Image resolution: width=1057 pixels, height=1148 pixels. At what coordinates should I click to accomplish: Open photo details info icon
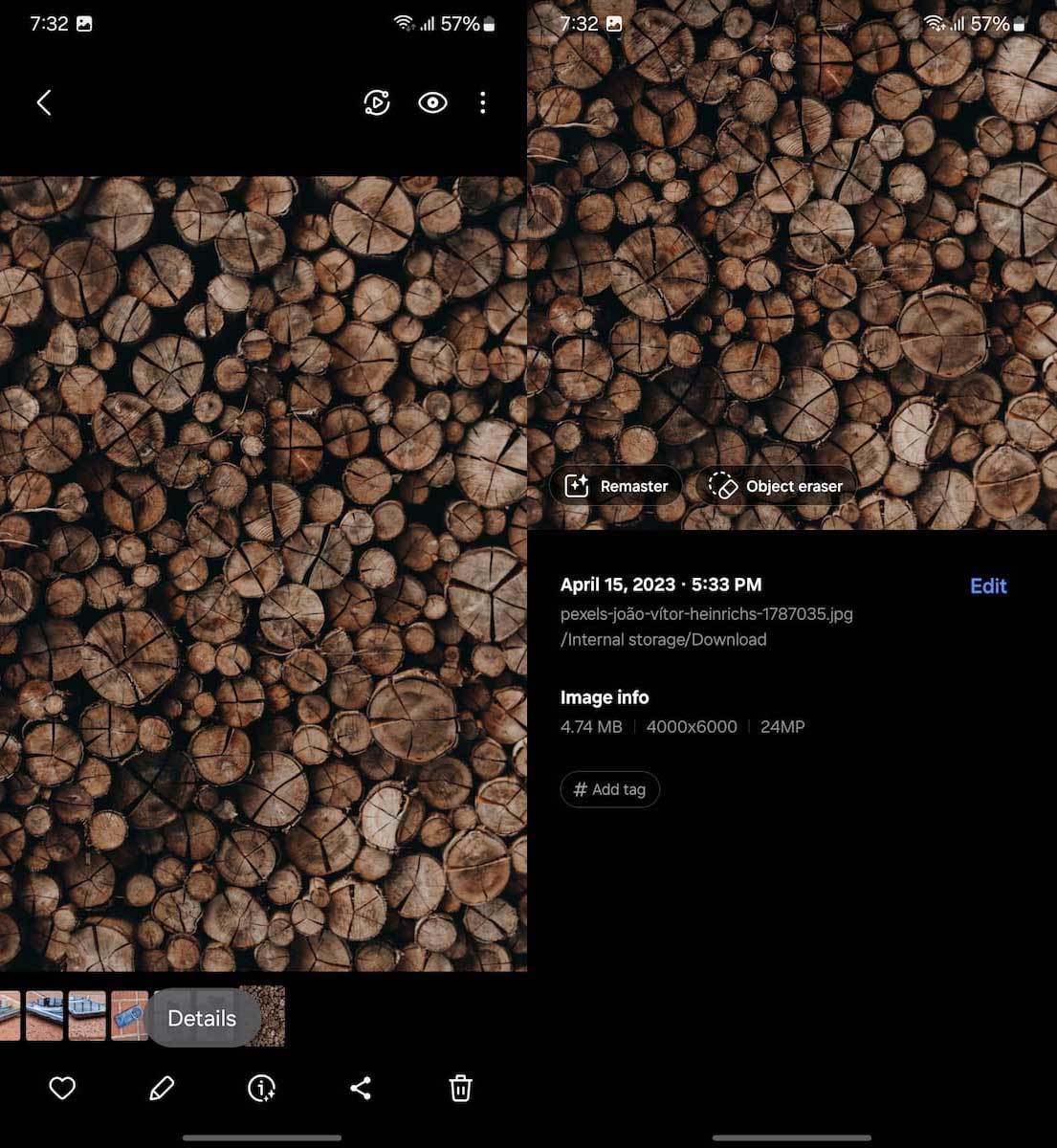(x=261, y=1088)
